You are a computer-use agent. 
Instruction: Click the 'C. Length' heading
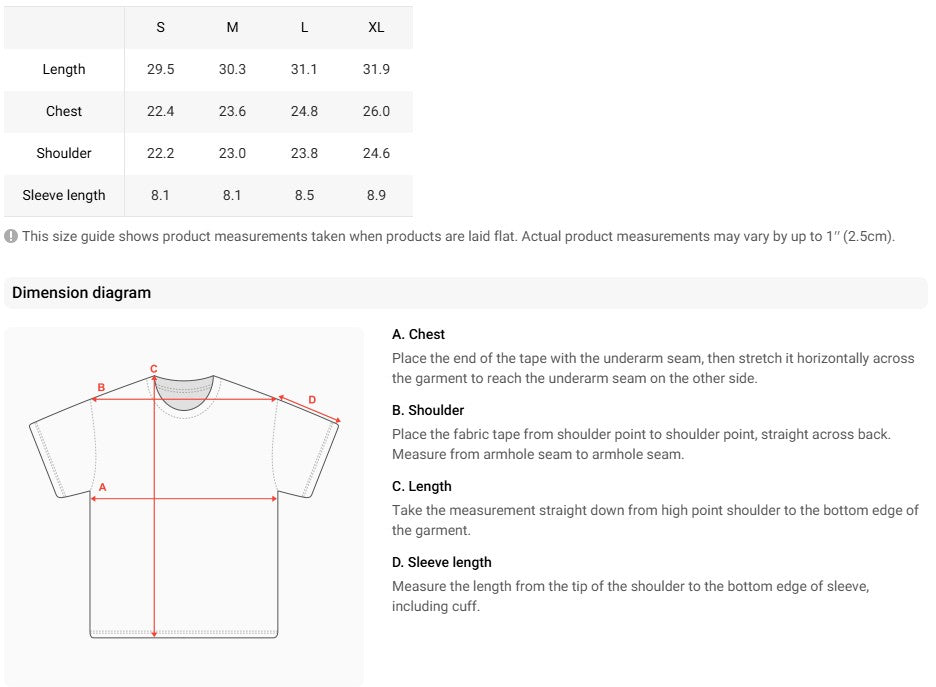pos(421,486)
